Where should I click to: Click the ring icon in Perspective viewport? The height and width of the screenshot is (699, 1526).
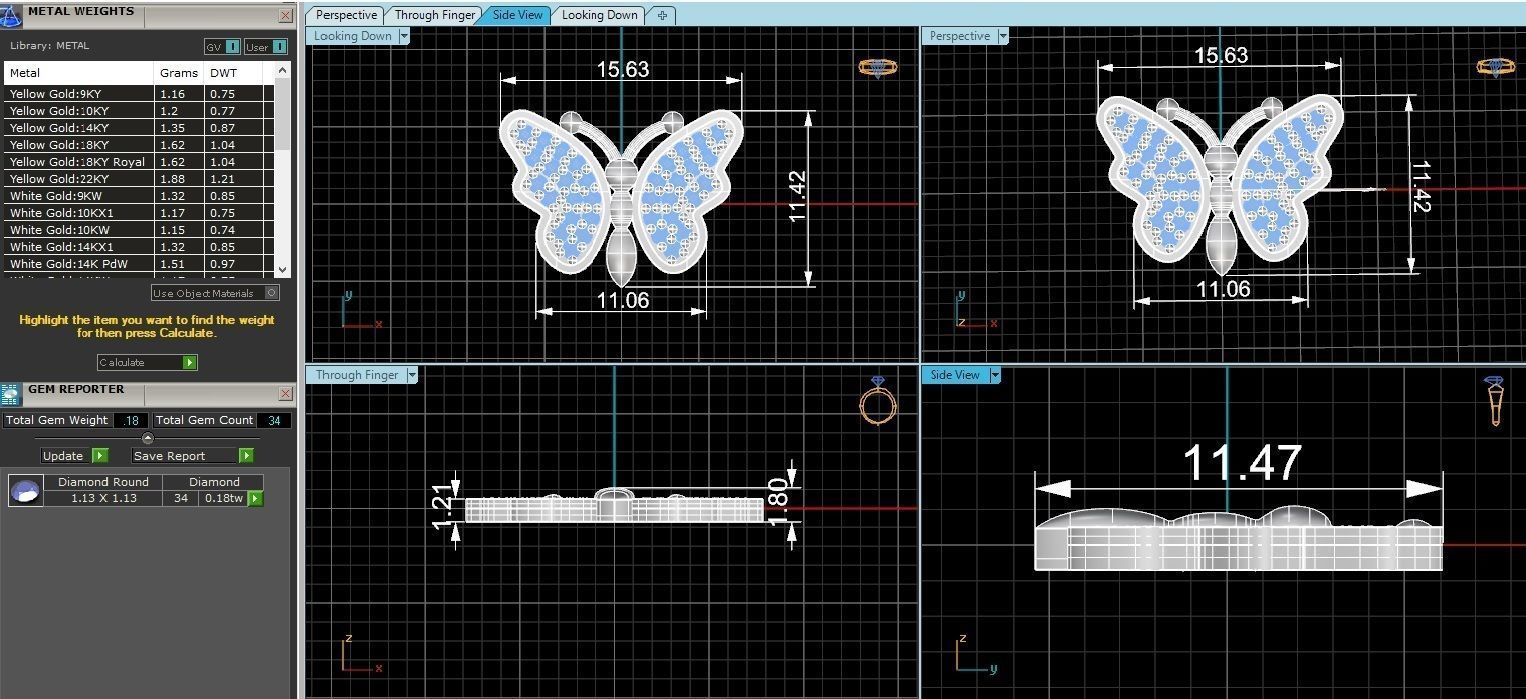1495,66
